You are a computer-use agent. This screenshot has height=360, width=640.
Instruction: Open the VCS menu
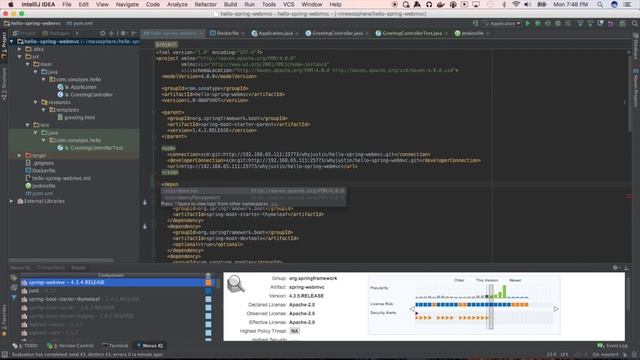289,4
